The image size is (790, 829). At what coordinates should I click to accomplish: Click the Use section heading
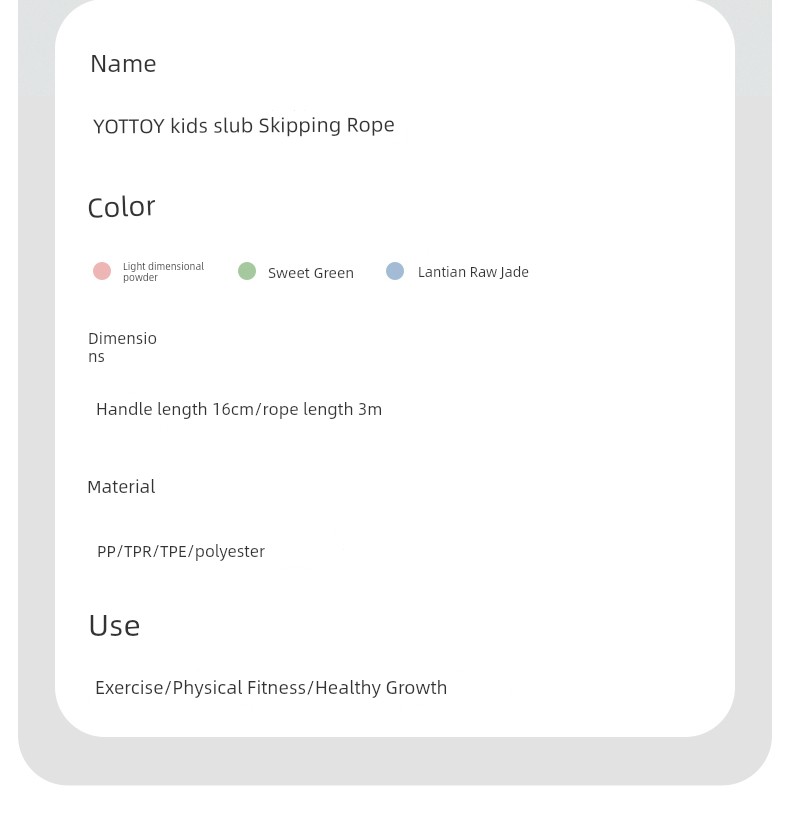coord(114,625)
